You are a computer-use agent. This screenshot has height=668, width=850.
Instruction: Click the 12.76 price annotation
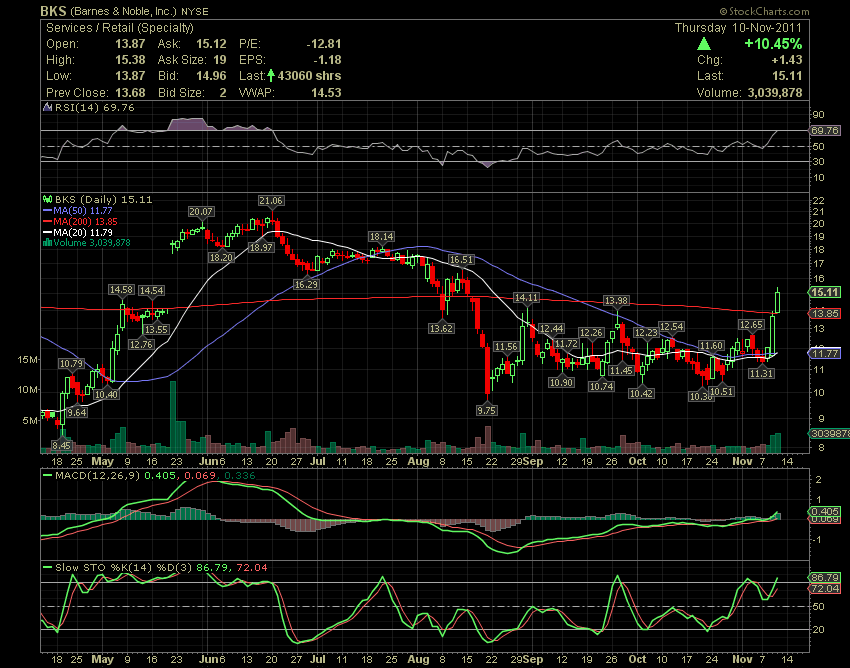(141, 344)
